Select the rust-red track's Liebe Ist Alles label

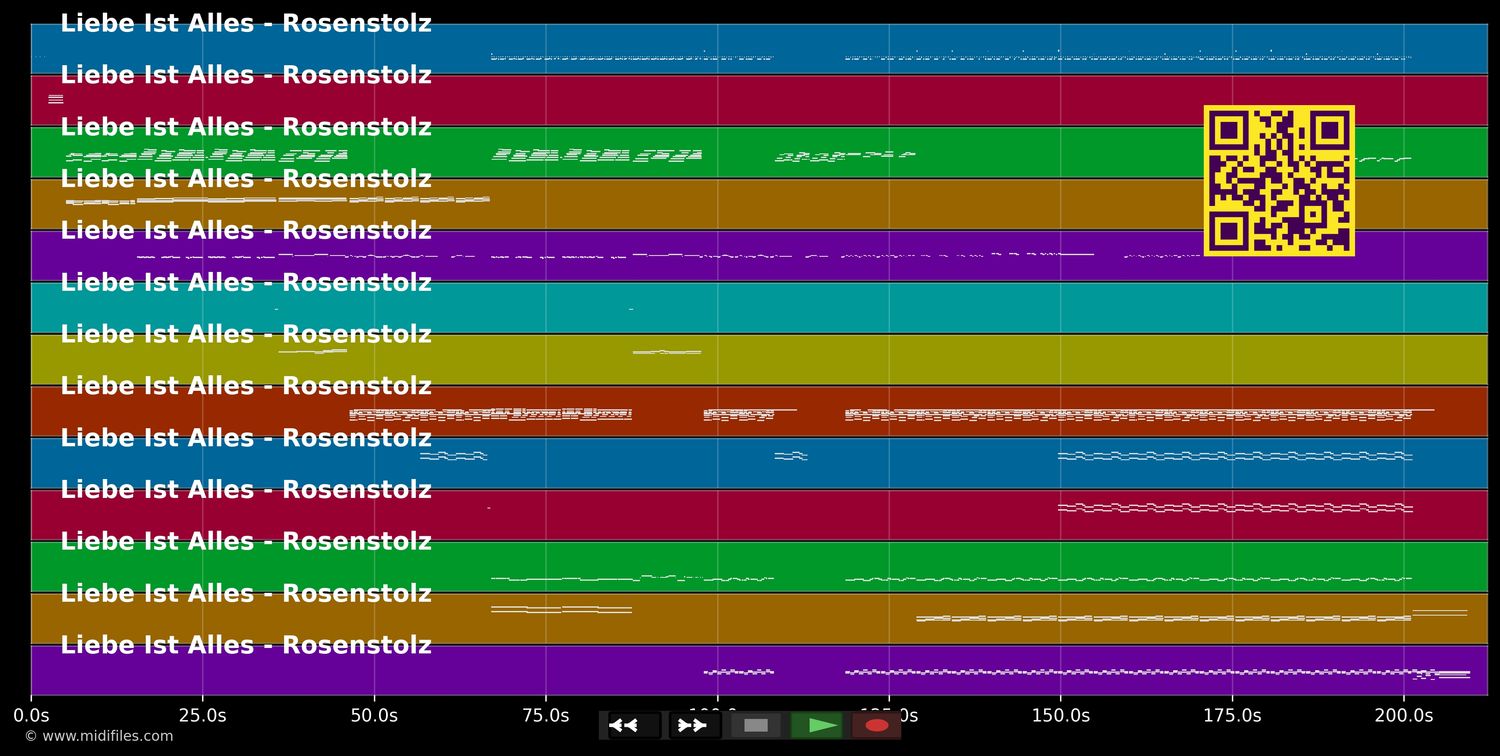point(246,386)
